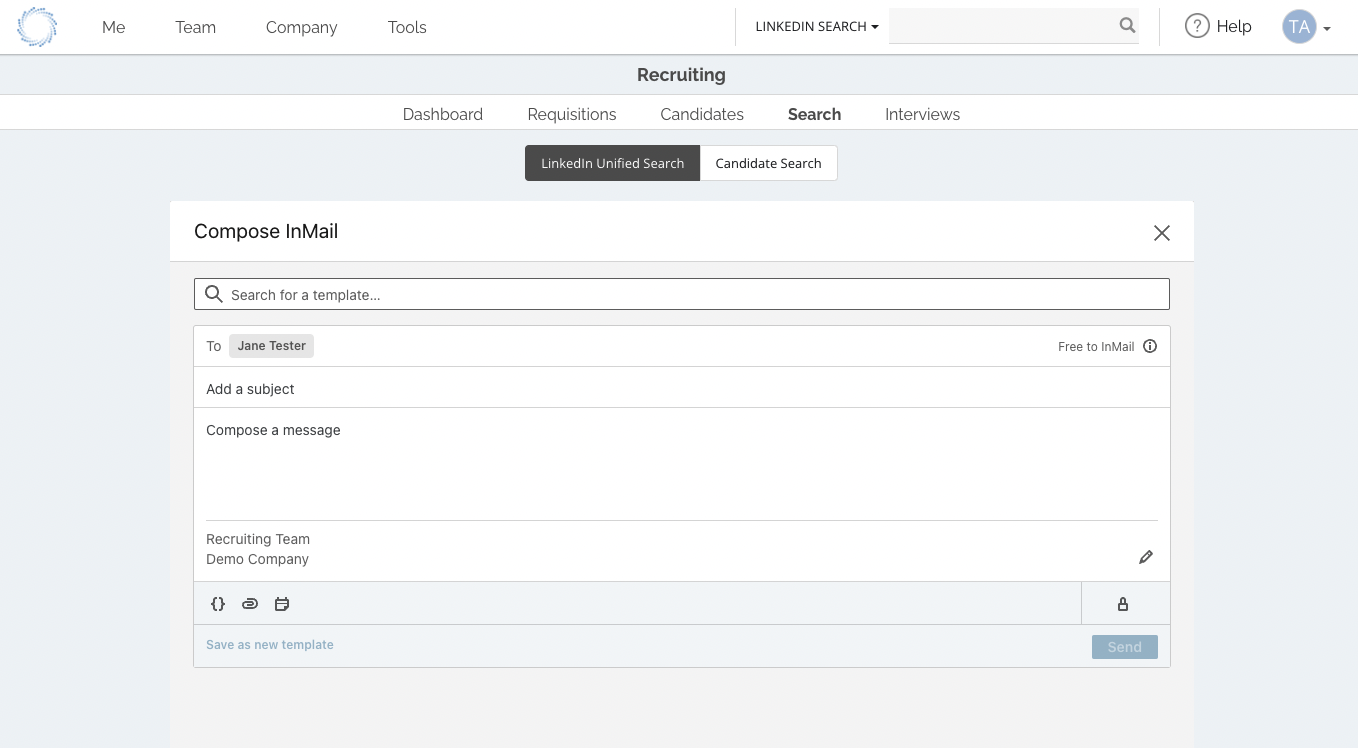Screen dimensions: 1358x748
Task: Click the Help text link
Action: pos(1234,27)
